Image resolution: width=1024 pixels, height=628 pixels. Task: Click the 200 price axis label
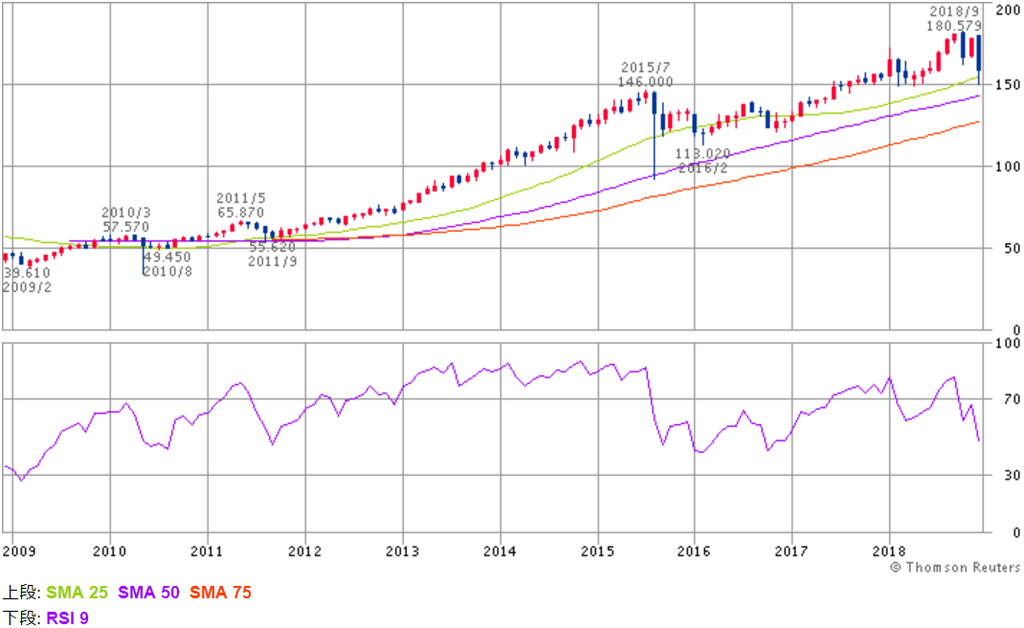point(1008,10)
